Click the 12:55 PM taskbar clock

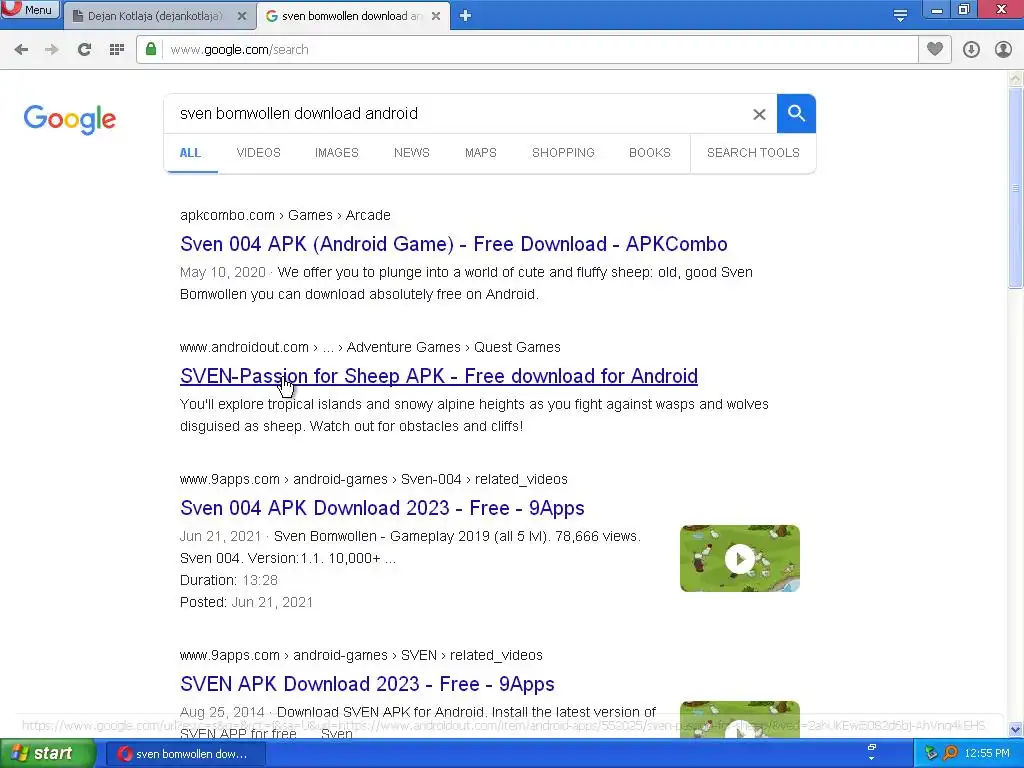click(x=987, y=754)
